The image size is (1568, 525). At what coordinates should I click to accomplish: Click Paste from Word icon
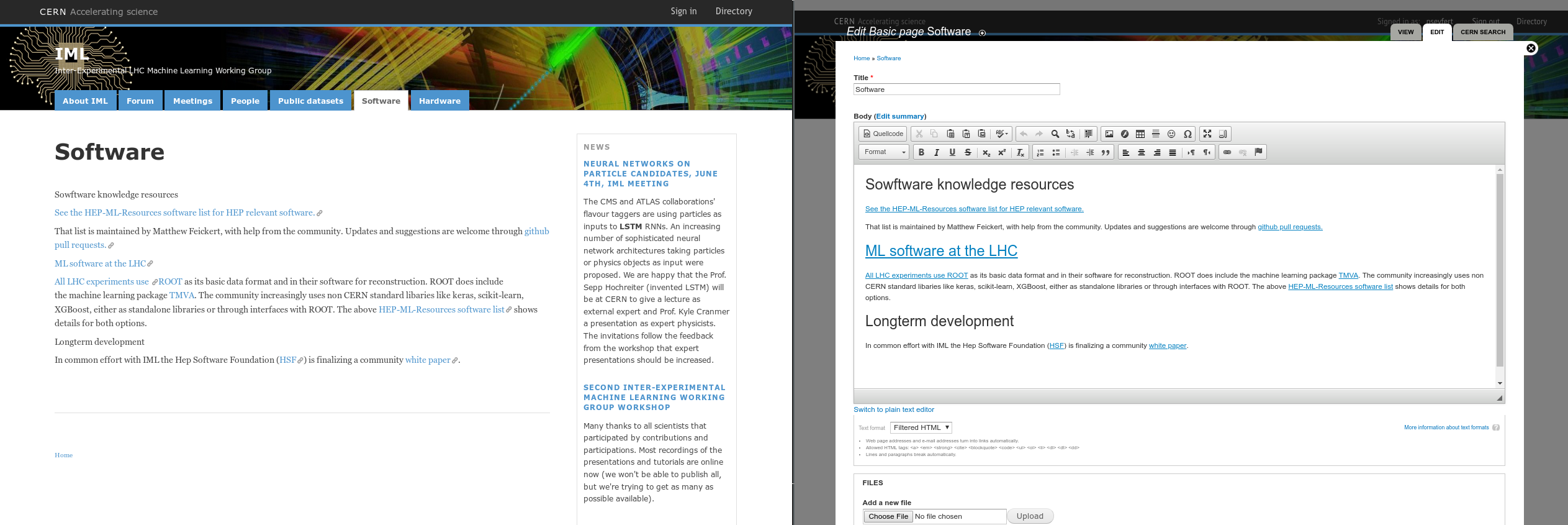(x=981, y=134)
